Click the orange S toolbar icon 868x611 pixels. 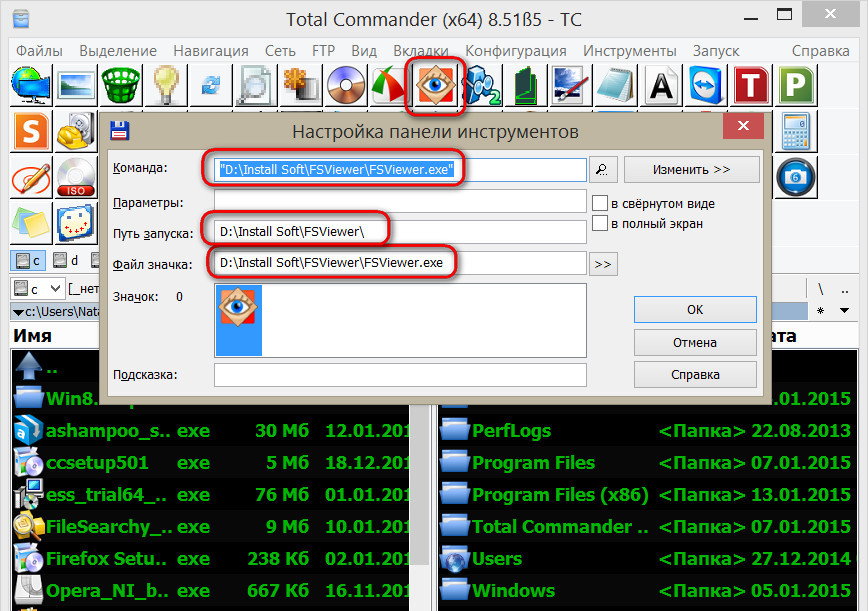(31, 131)
